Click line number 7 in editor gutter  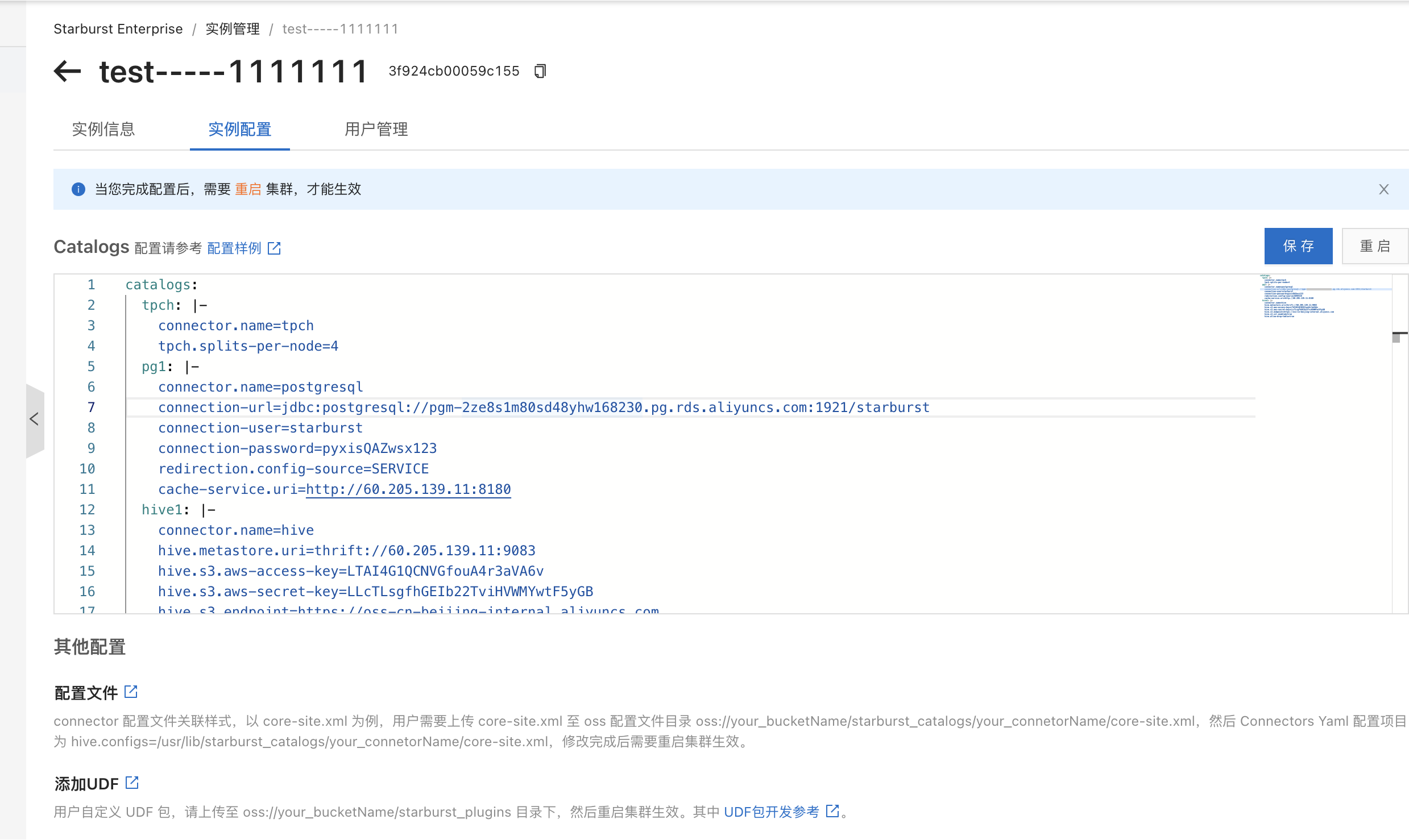coord(91,407)
